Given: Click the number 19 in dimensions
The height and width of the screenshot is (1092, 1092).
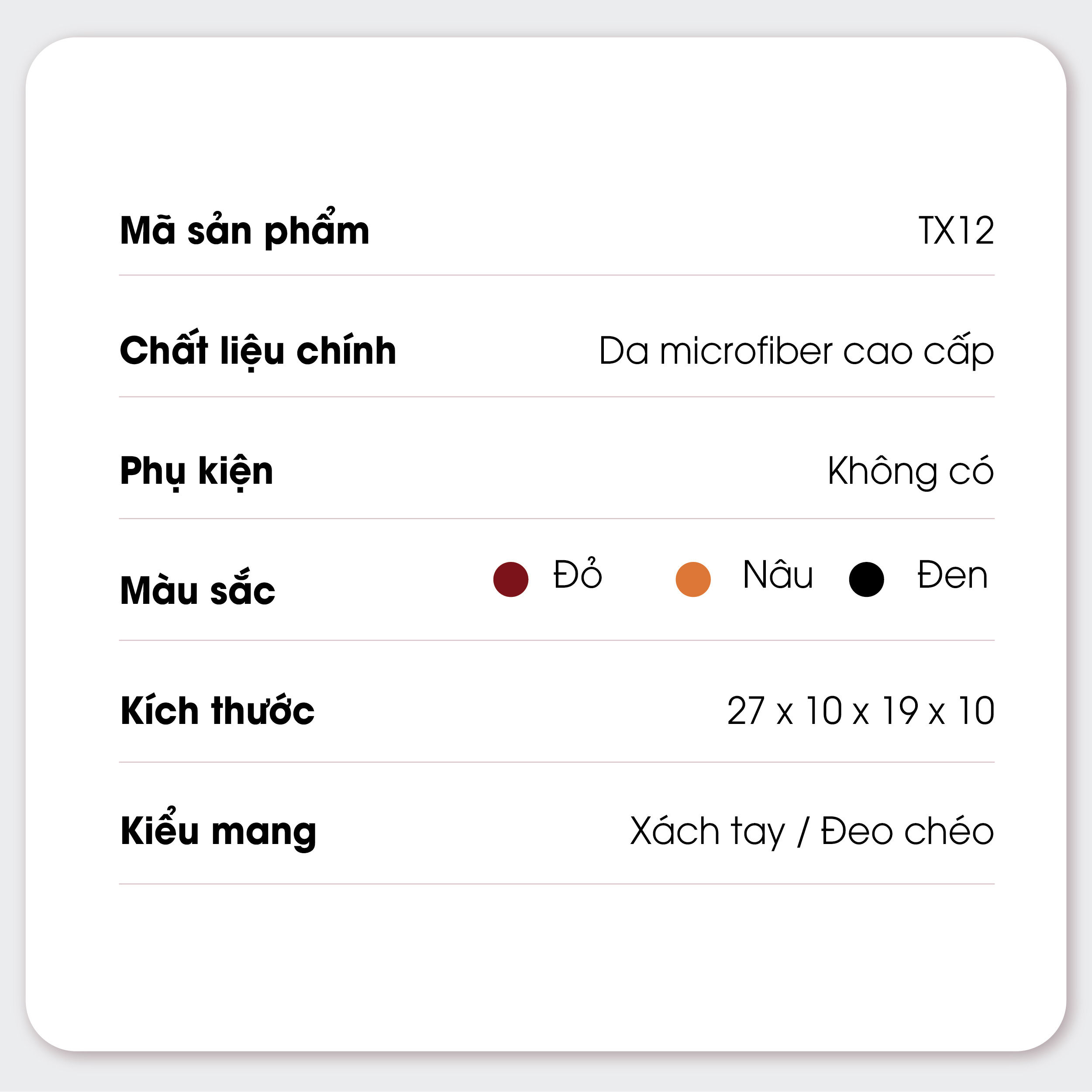Looking at the screenshot, I should point(900,710).
